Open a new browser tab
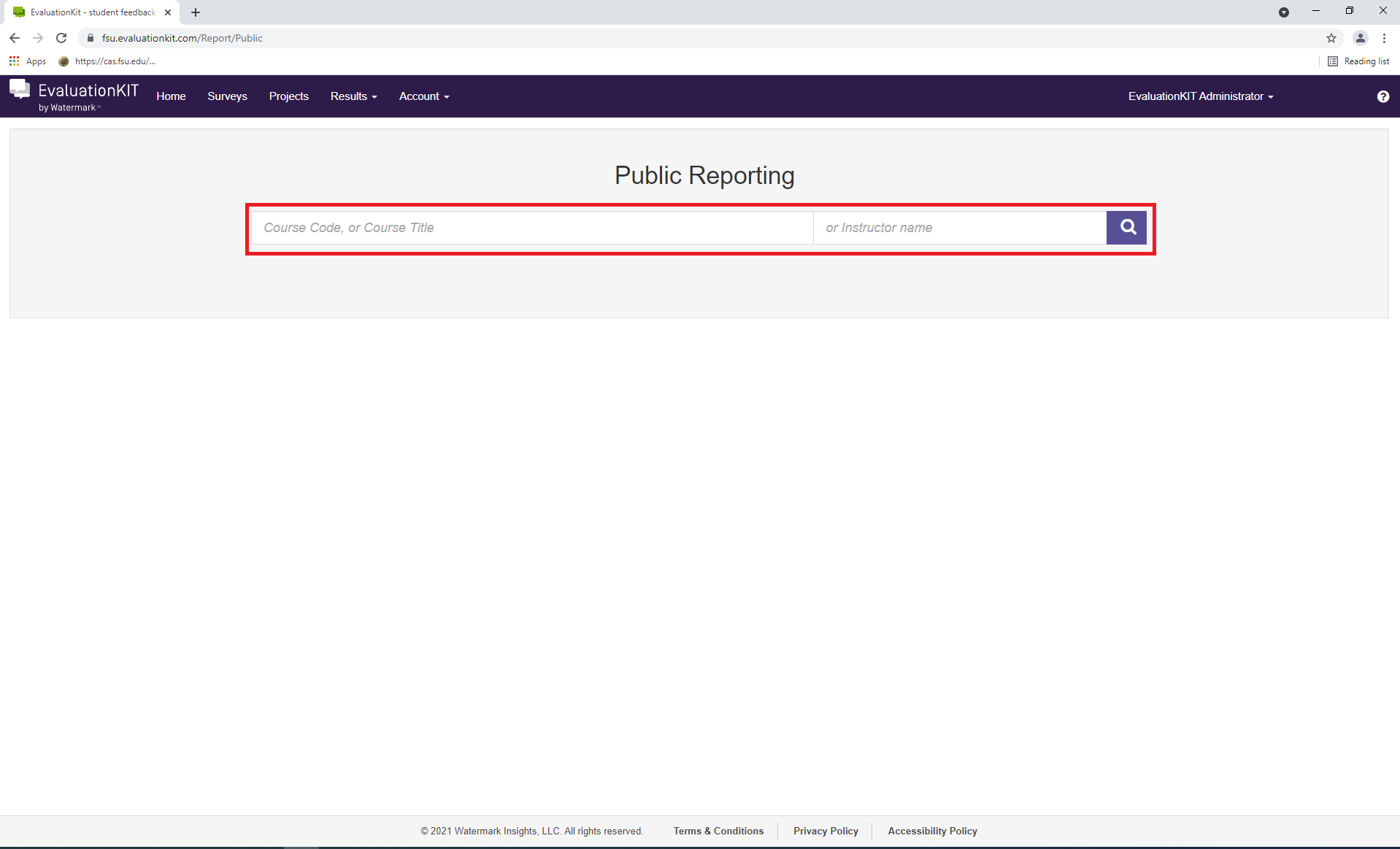 point(196,12)
